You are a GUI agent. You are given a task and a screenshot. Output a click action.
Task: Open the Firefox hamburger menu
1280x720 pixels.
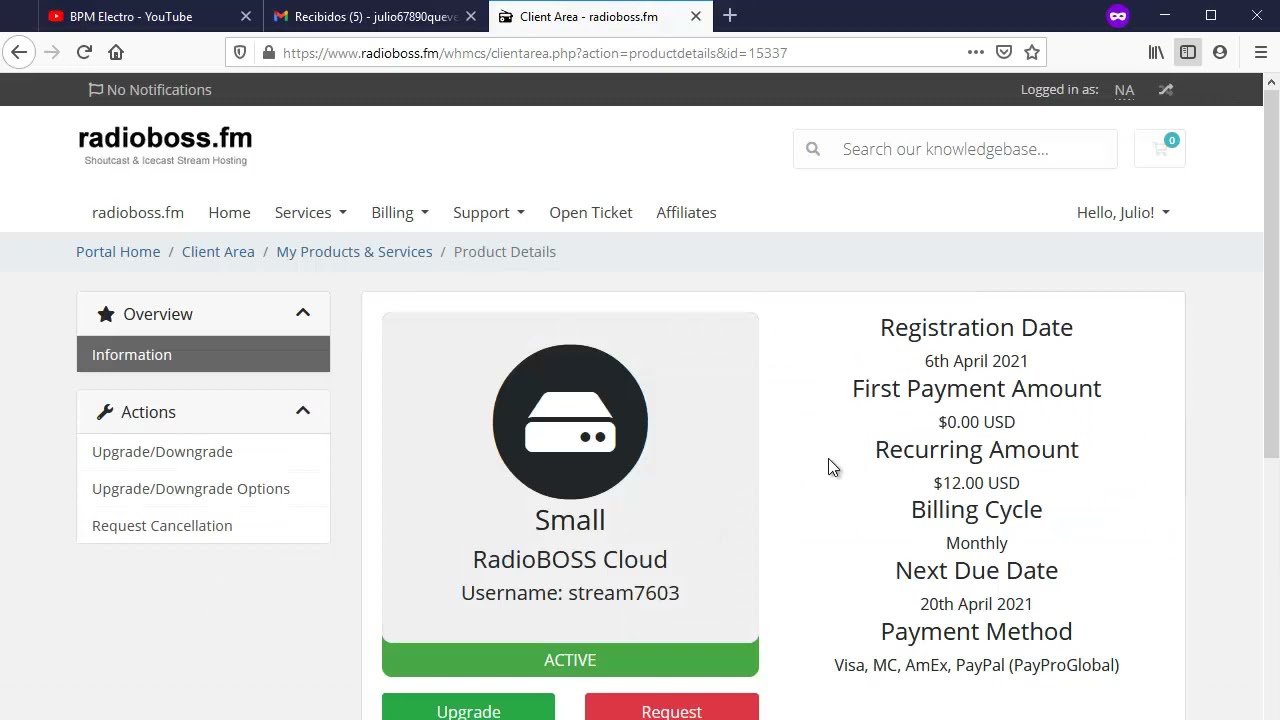click(x=1260, y=52)
